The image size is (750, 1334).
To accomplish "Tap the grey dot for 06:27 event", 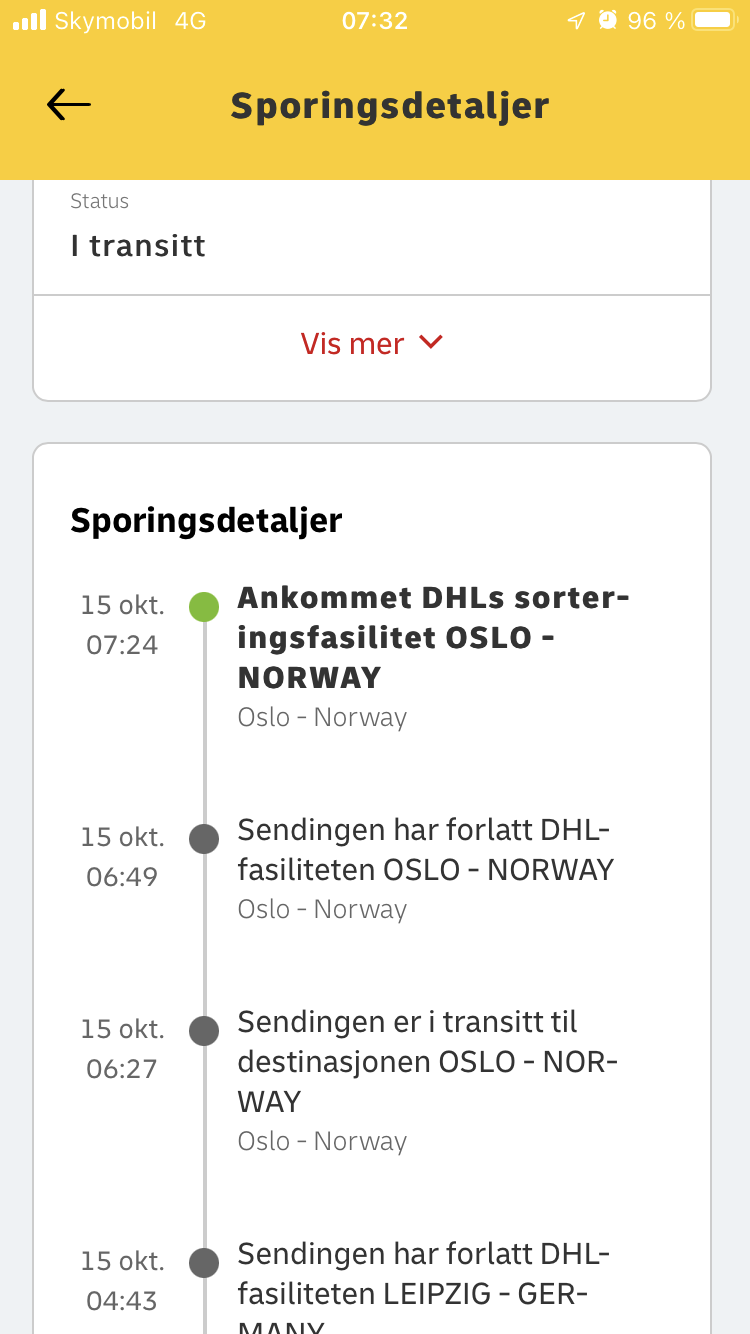I will point(204,1030).
